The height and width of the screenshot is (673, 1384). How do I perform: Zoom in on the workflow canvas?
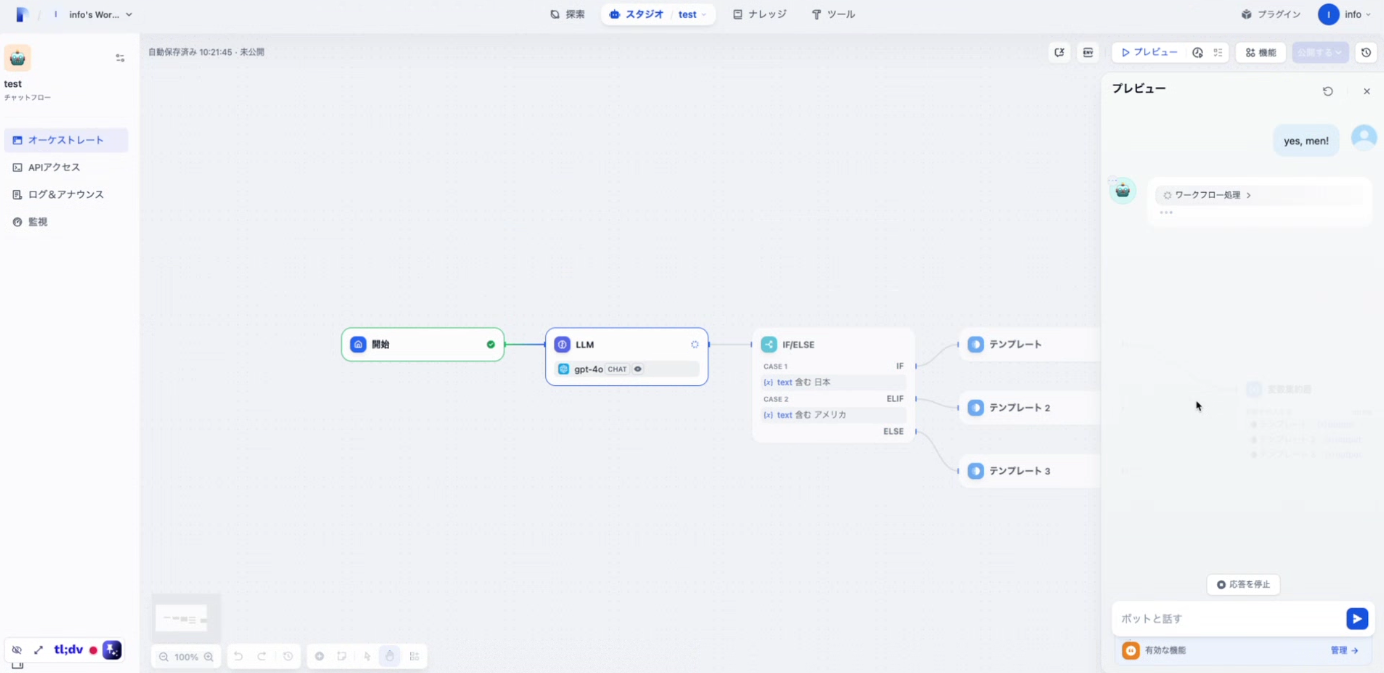209,657
